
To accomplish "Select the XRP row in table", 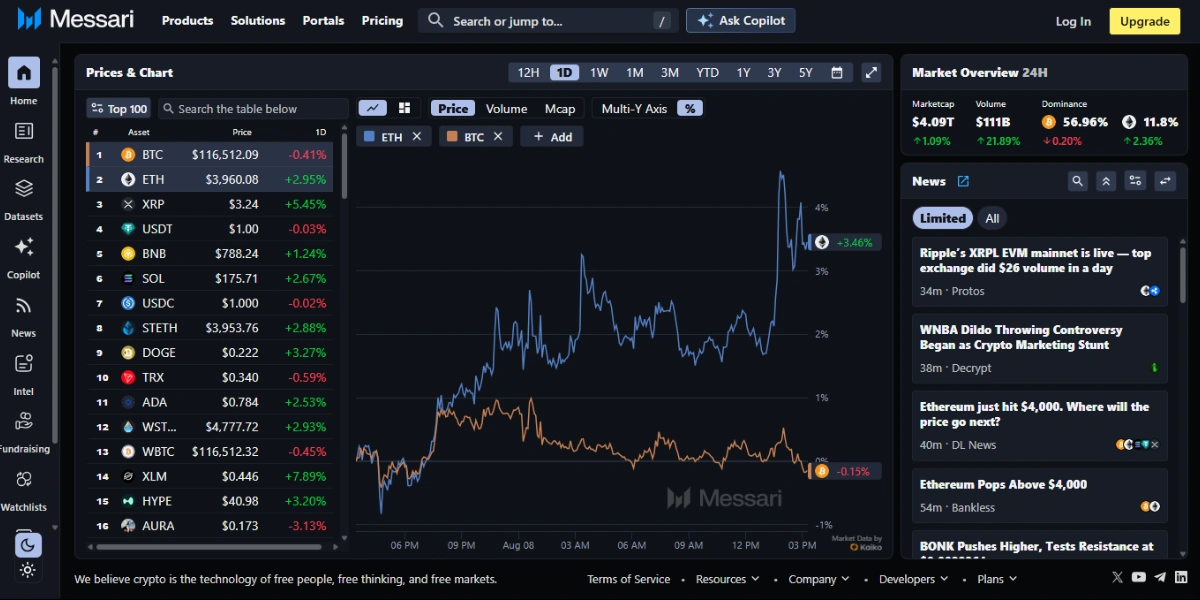I will [210, 204].
